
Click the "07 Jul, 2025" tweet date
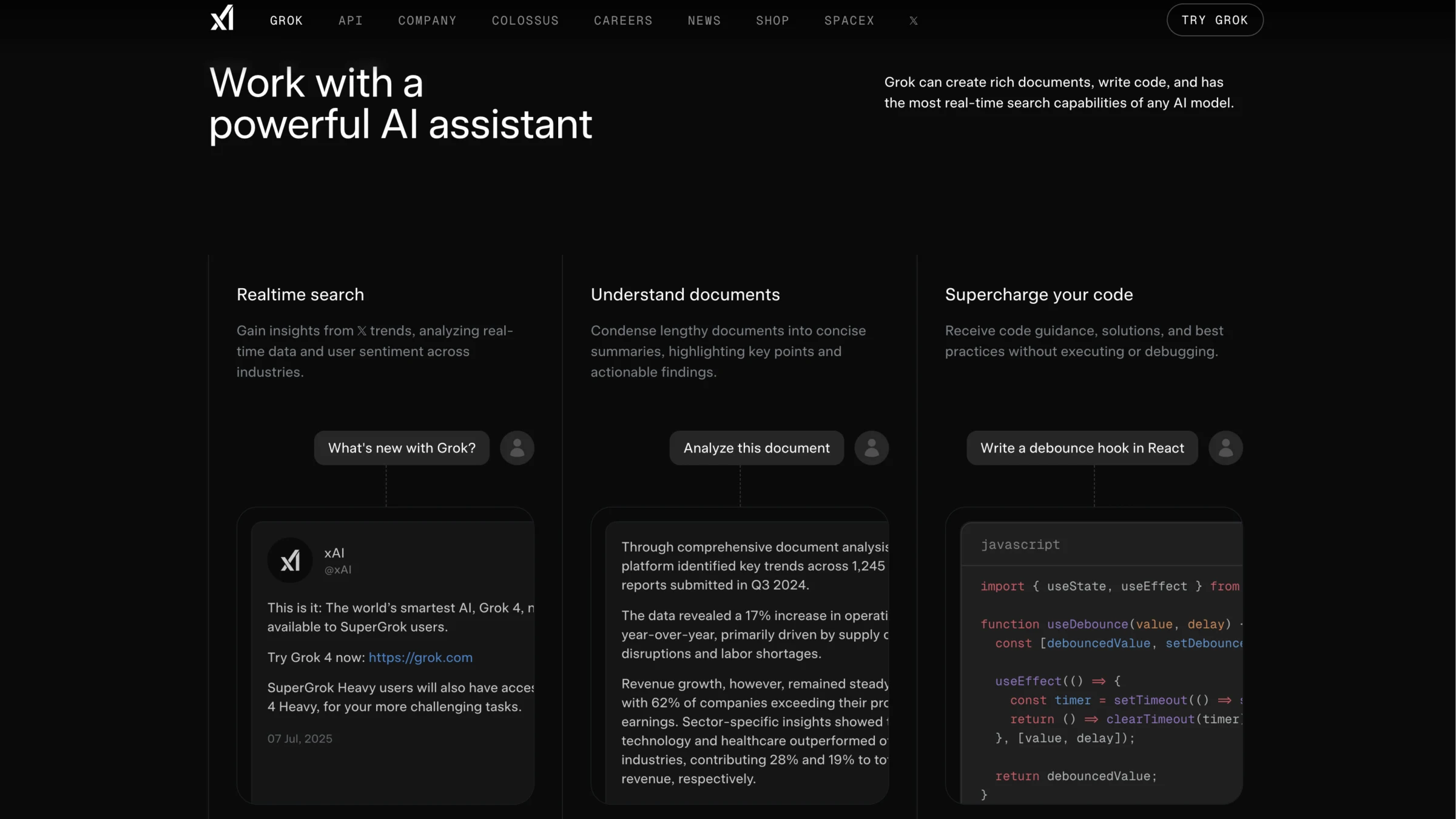(300, 739)
